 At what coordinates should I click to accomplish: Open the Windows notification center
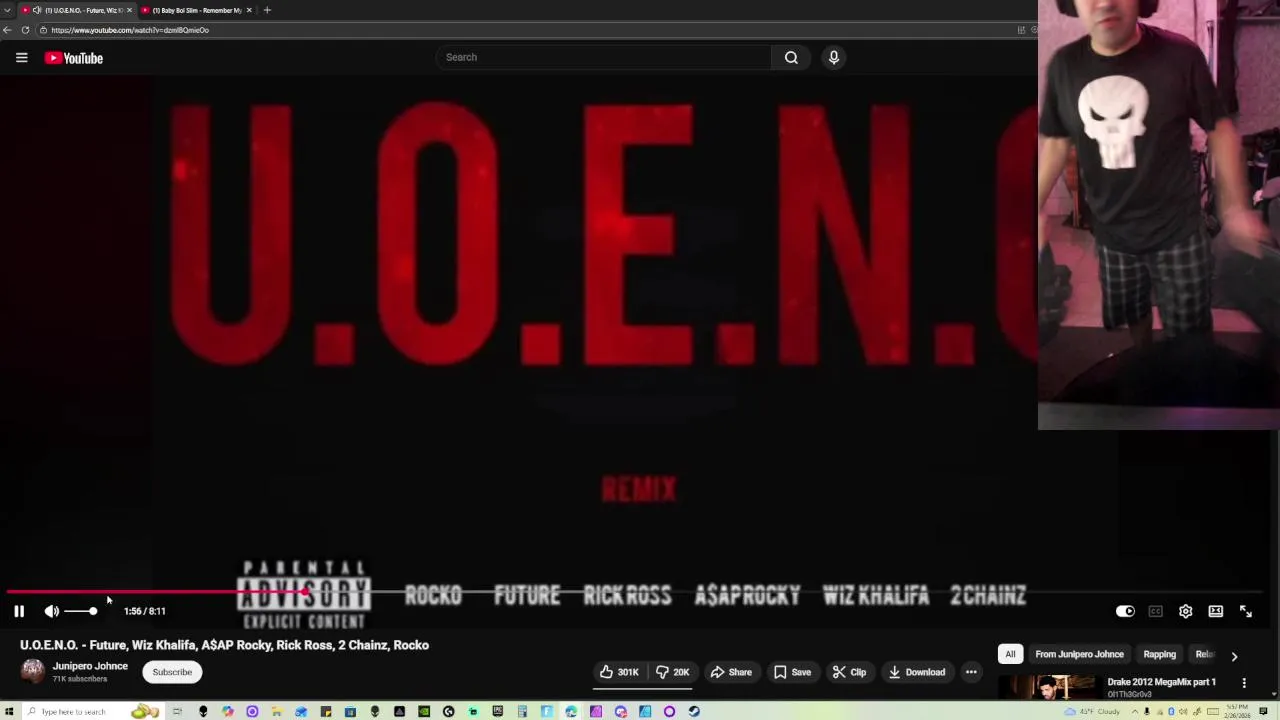click(x=1263, y=712)
